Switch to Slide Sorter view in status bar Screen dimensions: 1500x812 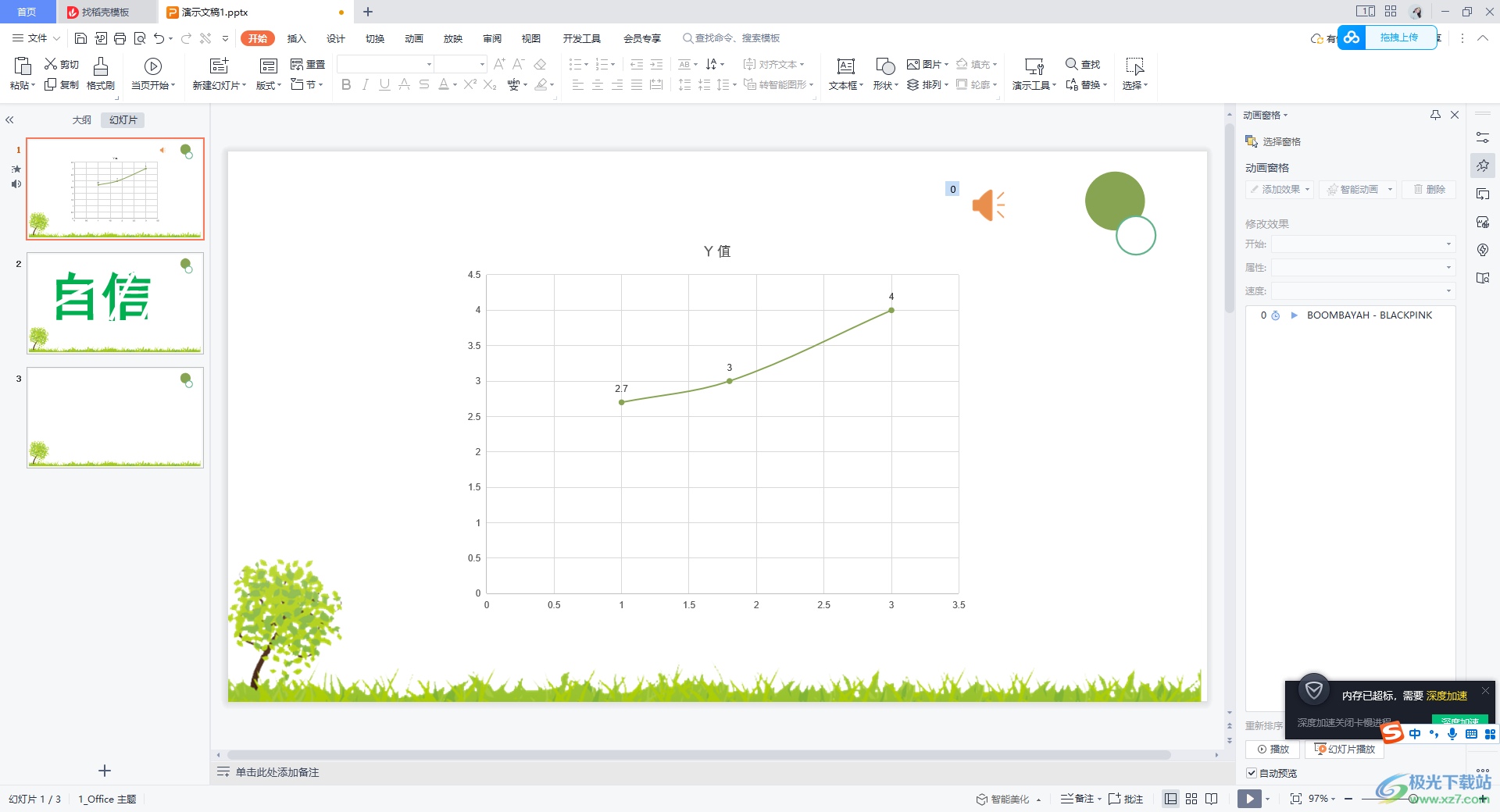tap(1191, 799)
